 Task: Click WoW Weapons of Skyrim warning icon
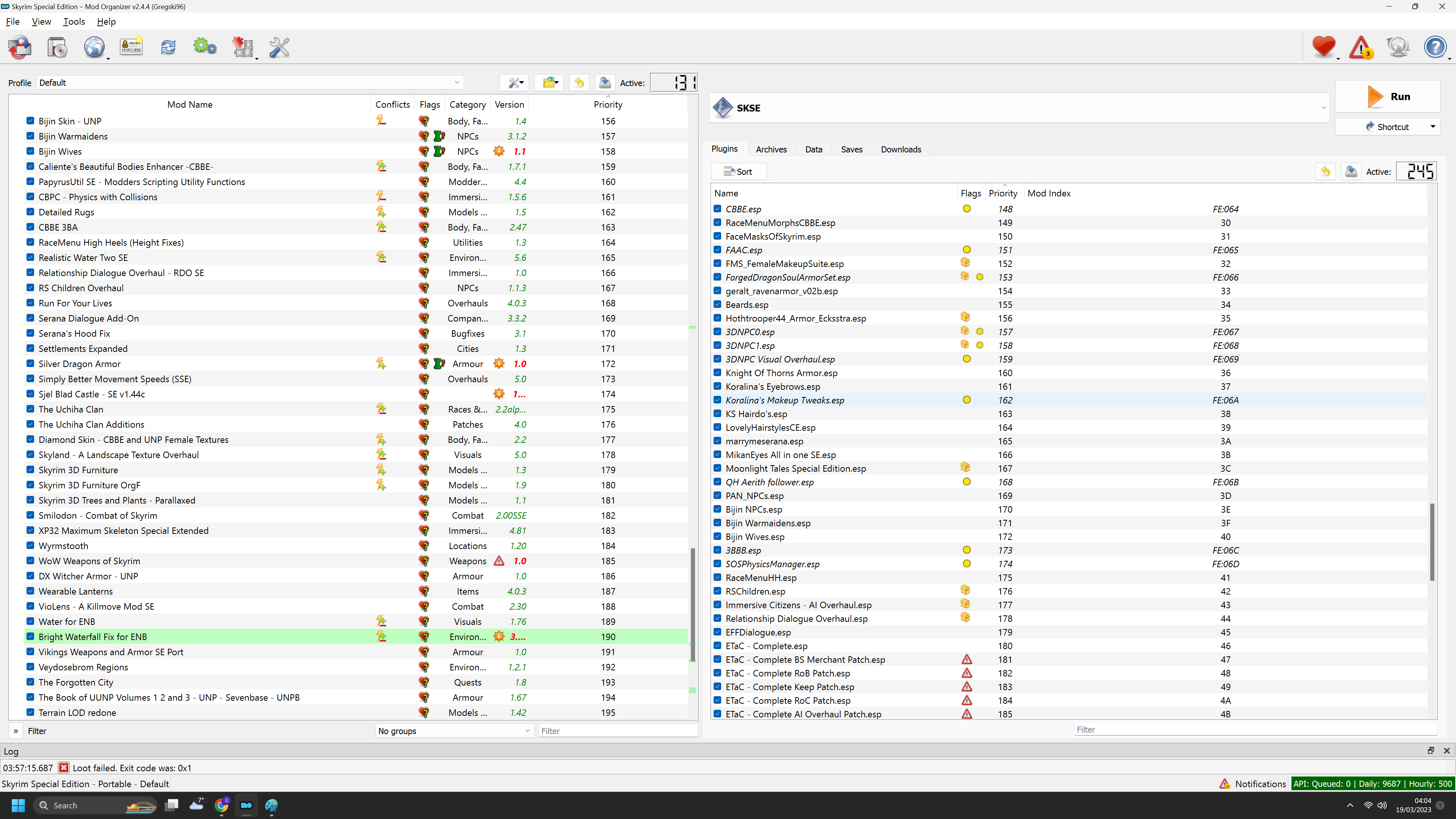click(499, 561)
